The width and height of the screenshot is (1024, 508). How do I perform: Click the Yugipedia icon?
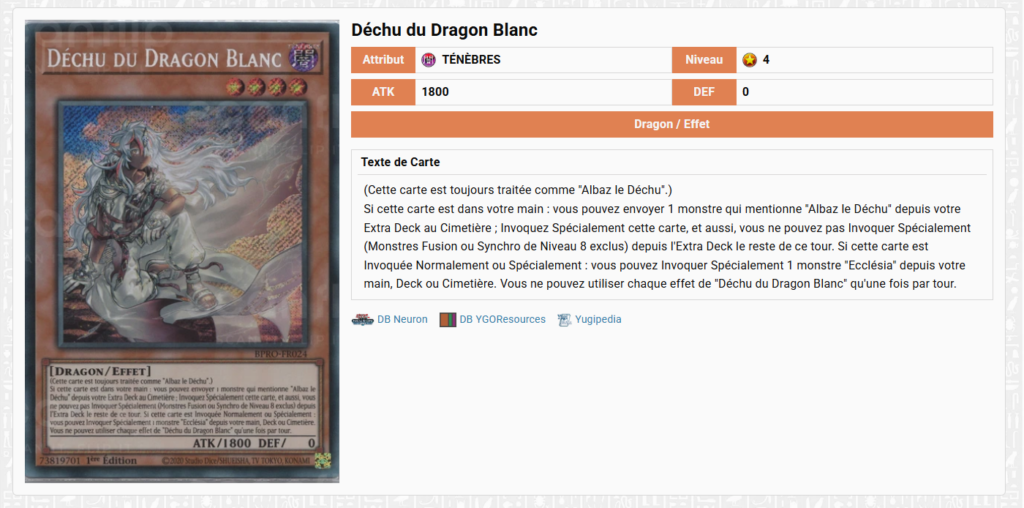564,319
